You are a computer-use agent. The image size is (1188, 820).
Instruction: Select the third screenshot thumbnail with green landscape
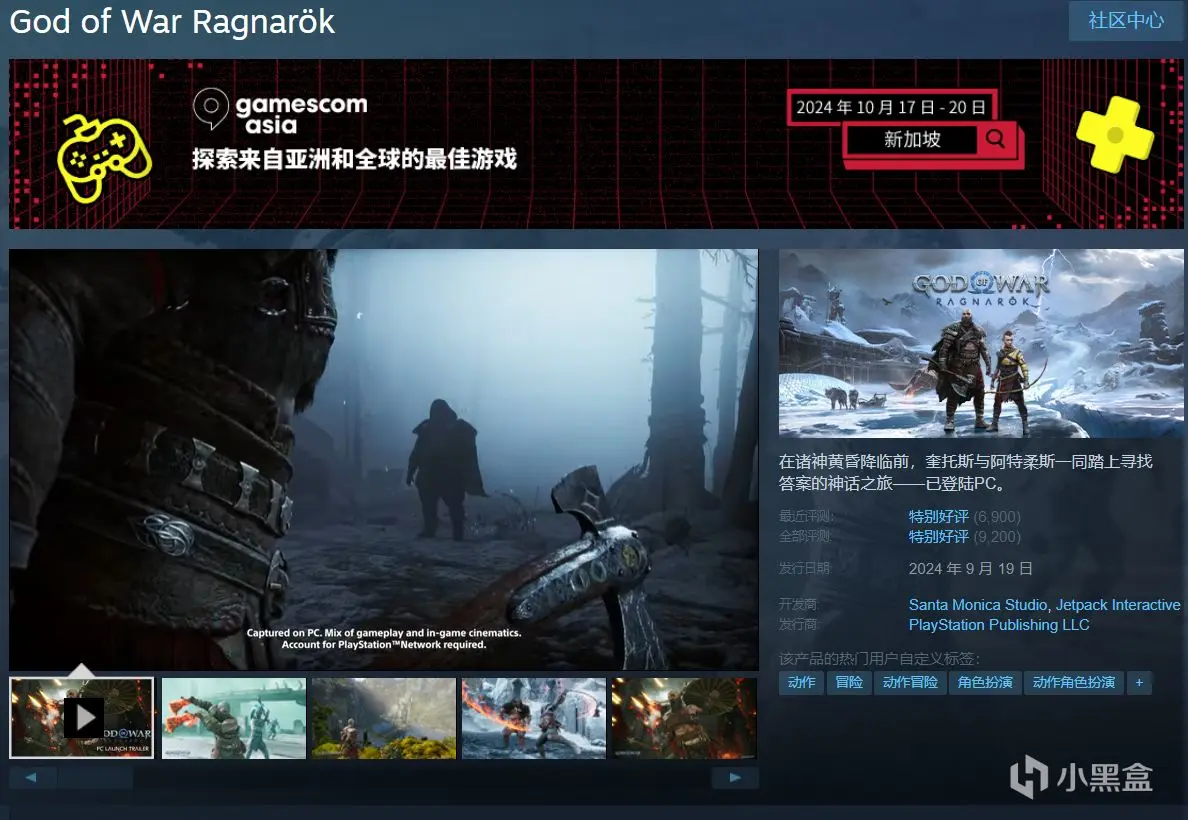click(384, 718)
